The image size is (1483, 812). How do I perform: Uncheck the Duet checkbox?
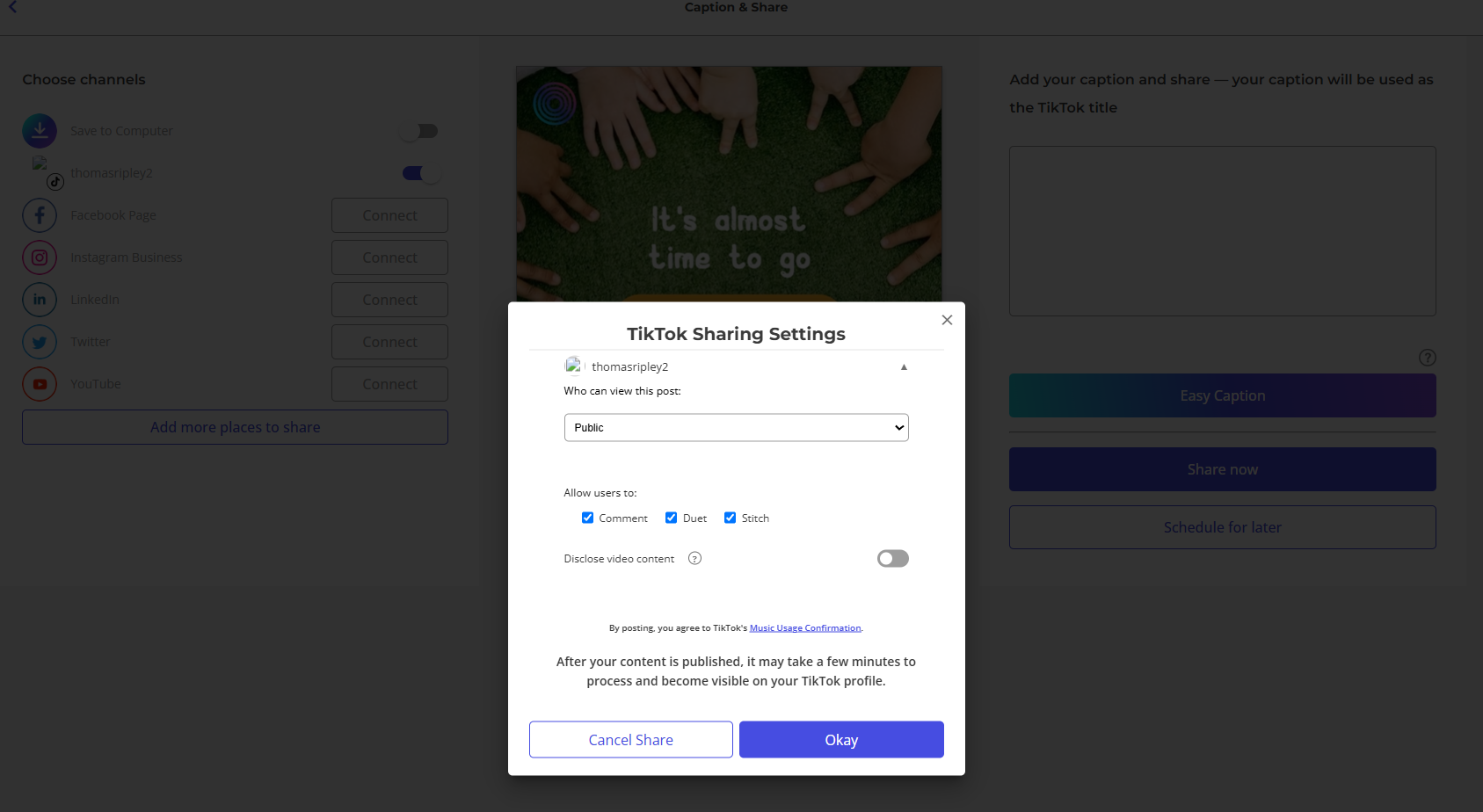(671, 518)
